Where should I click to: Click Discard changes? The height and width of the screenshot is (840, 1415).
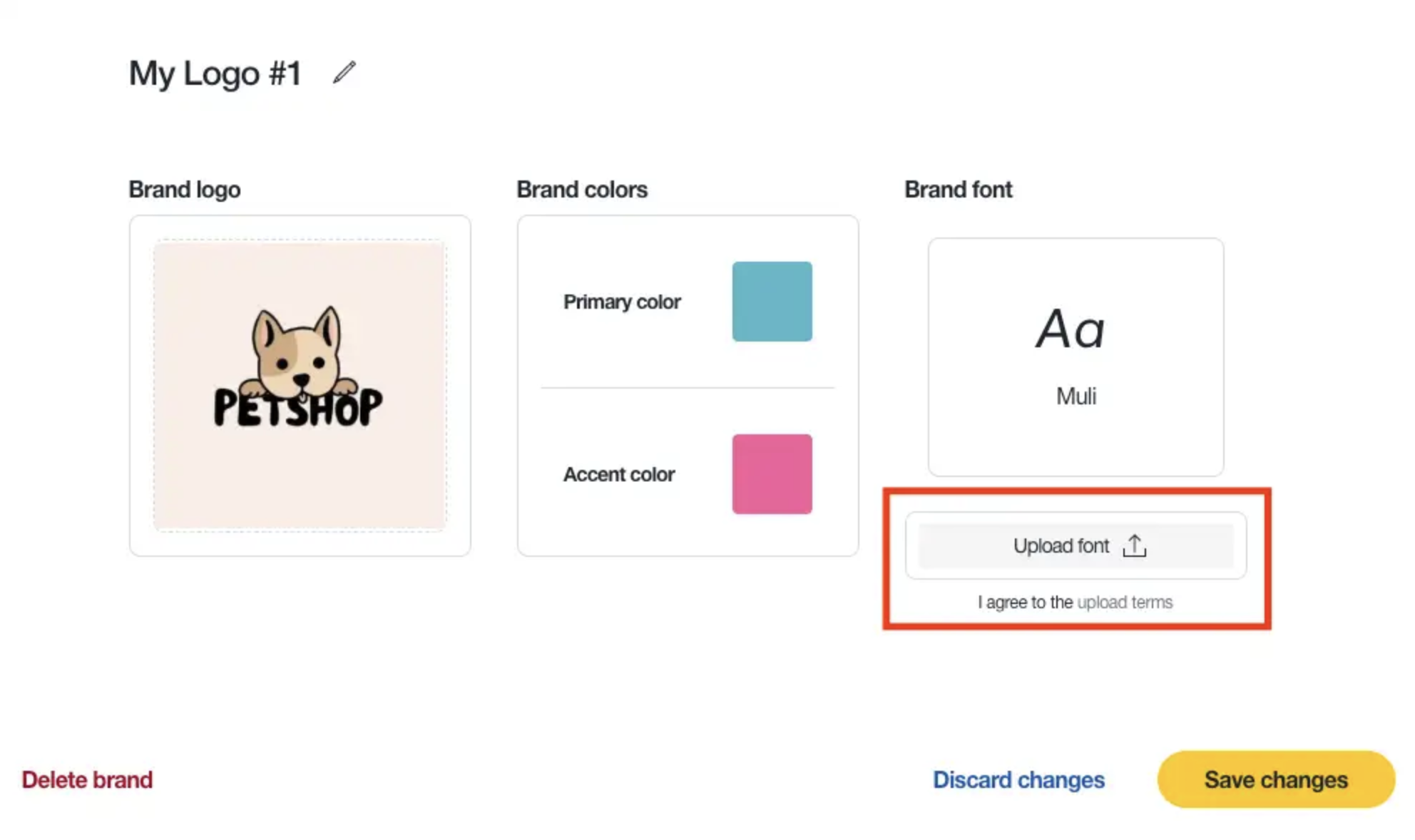point(1018,779)
